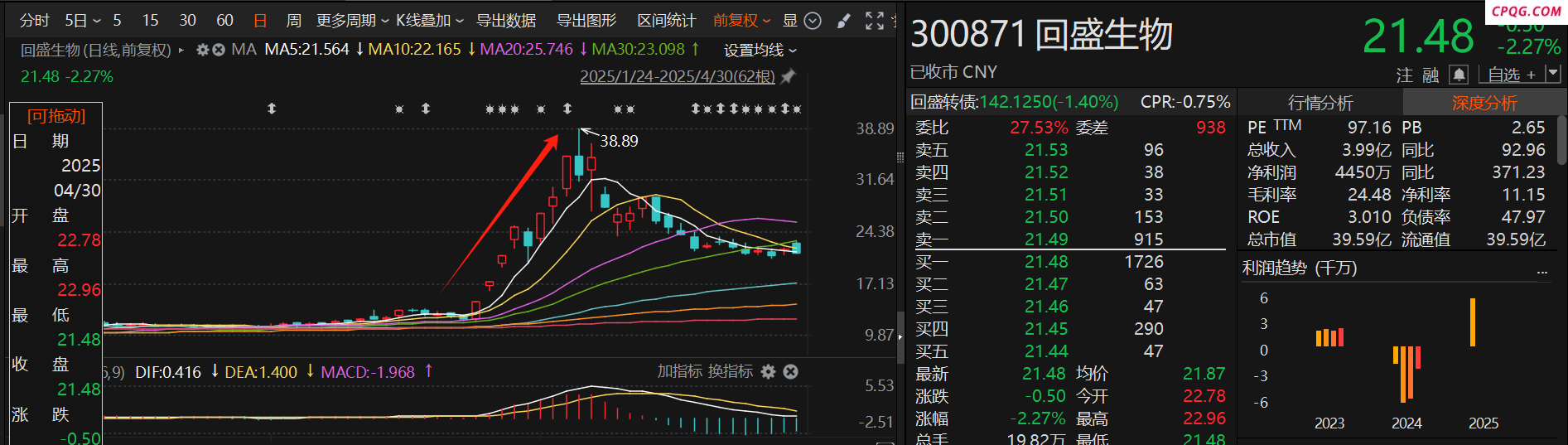Click the 显 display option

pyautogui.click(x=790, y=21)
